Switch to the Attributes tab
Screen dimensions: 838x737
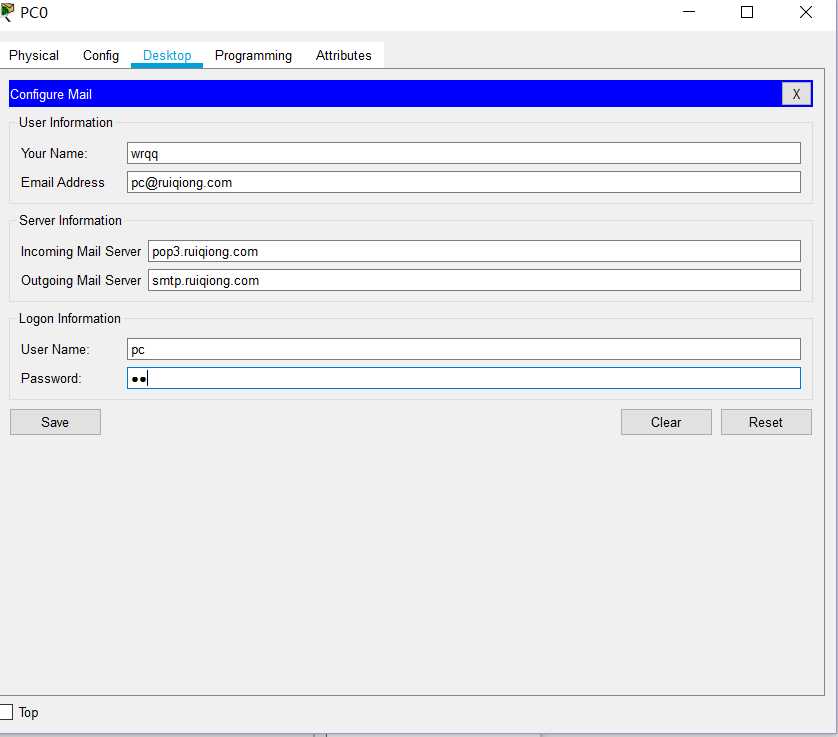click(343, 56)
